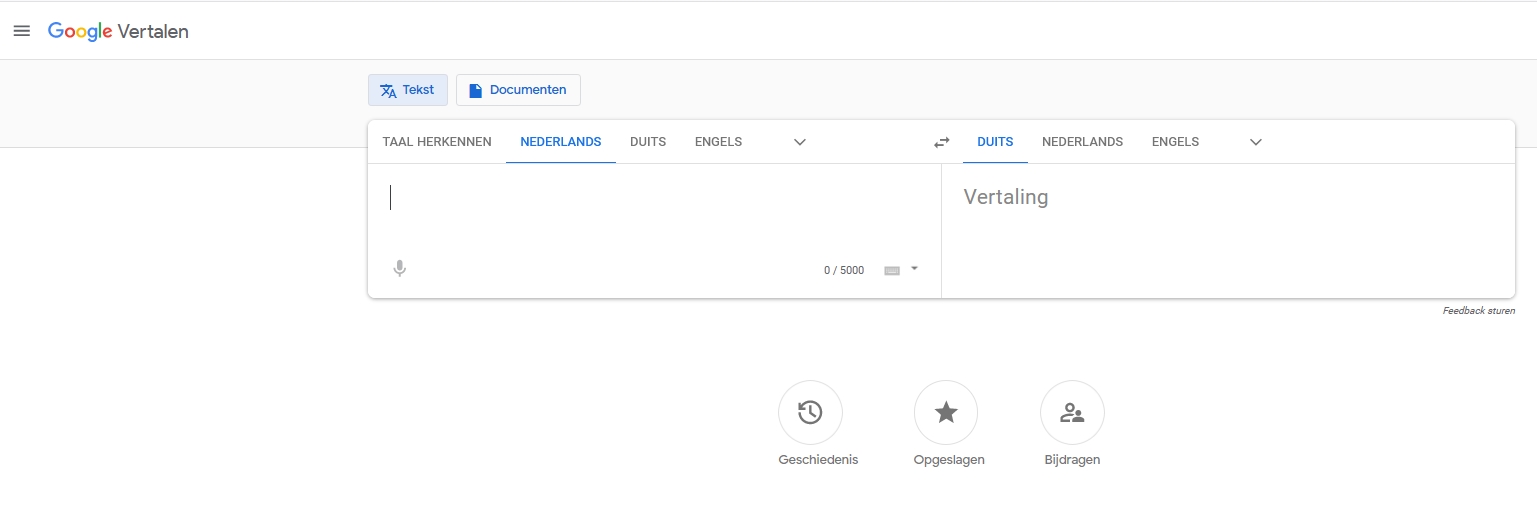Open the hamburger main menu
1537x526 pixels.
(21, 31)
